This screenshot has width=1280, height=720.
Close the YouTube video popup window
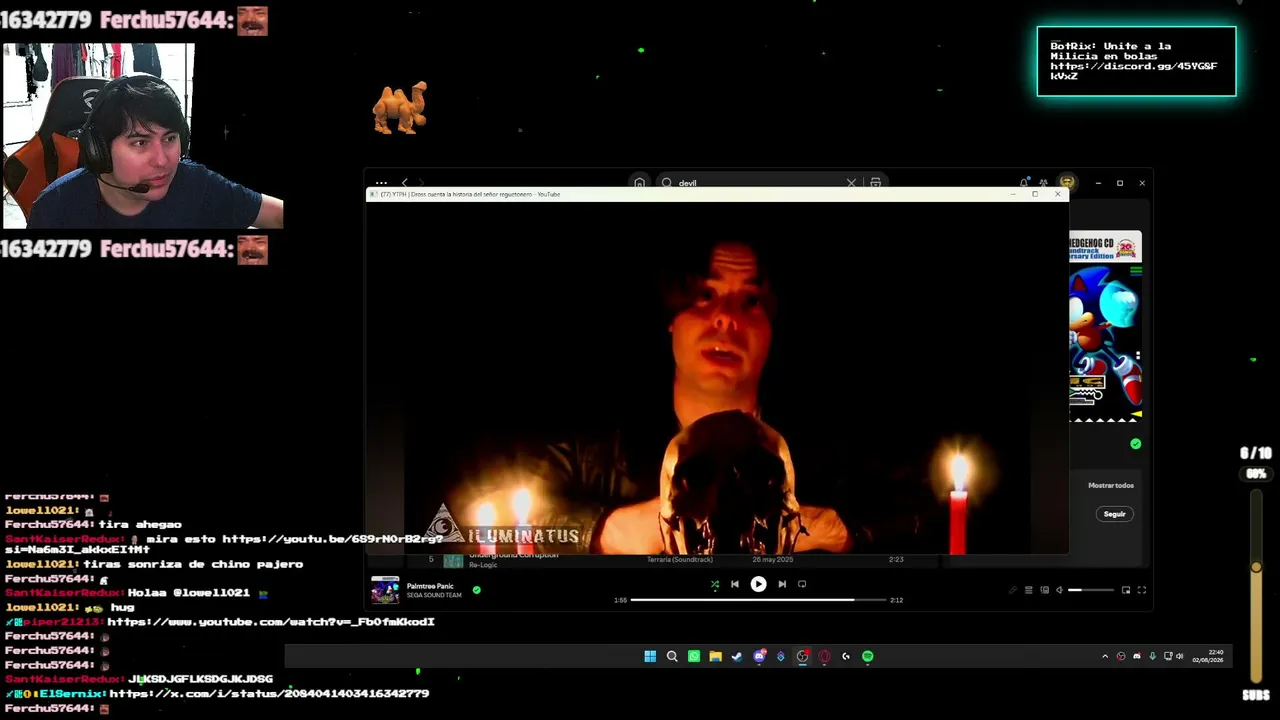[x=1057, y=194]
